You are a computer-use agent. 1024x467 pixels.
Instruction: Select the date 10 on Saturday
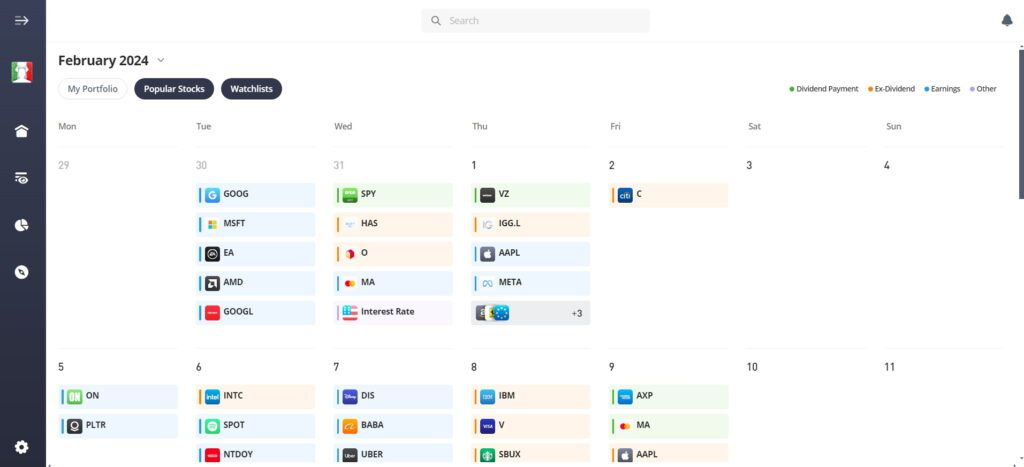(752, 367)
